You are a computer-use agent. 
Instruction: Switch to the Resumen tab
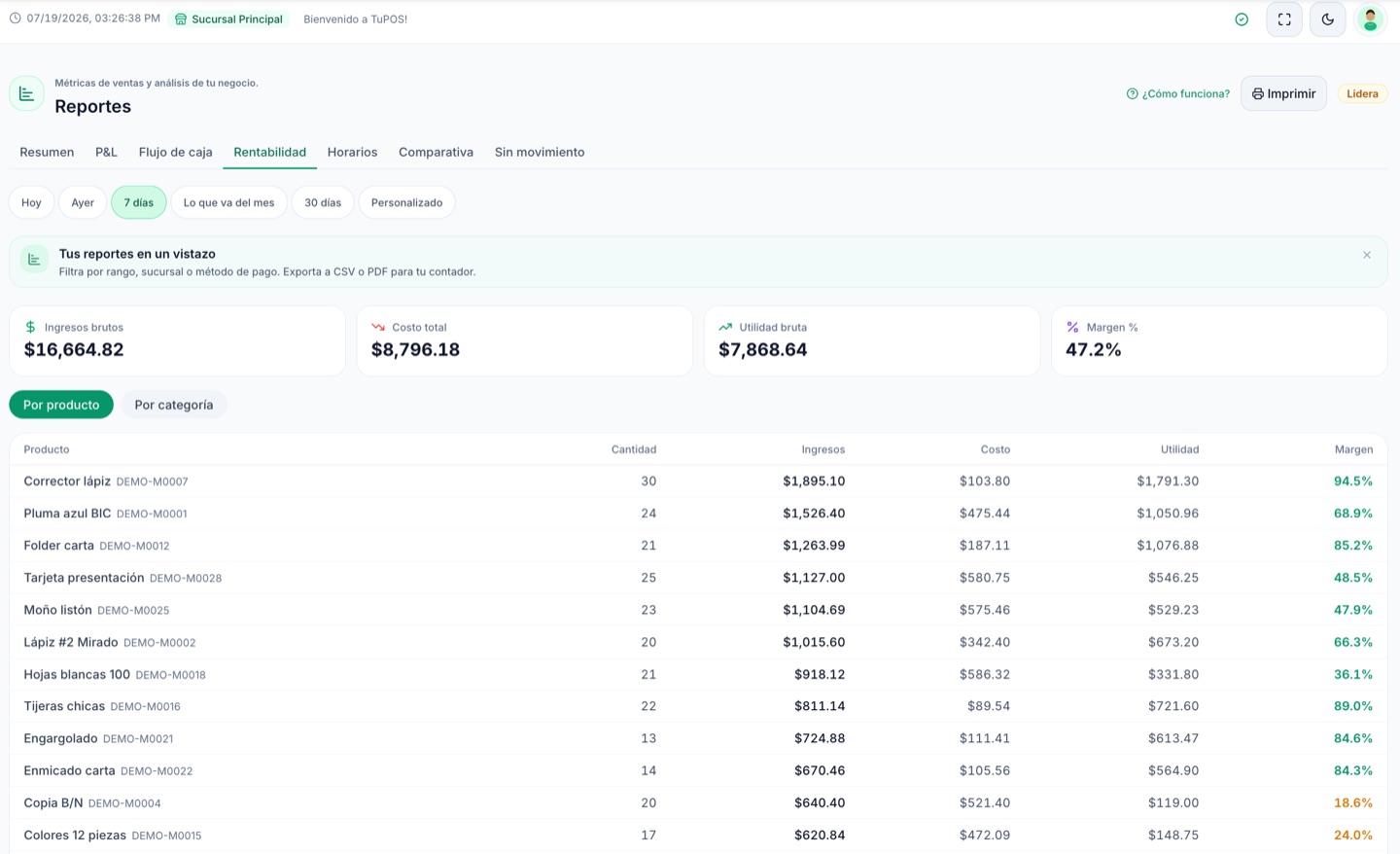pyautogui.click(x=47, y=153)
